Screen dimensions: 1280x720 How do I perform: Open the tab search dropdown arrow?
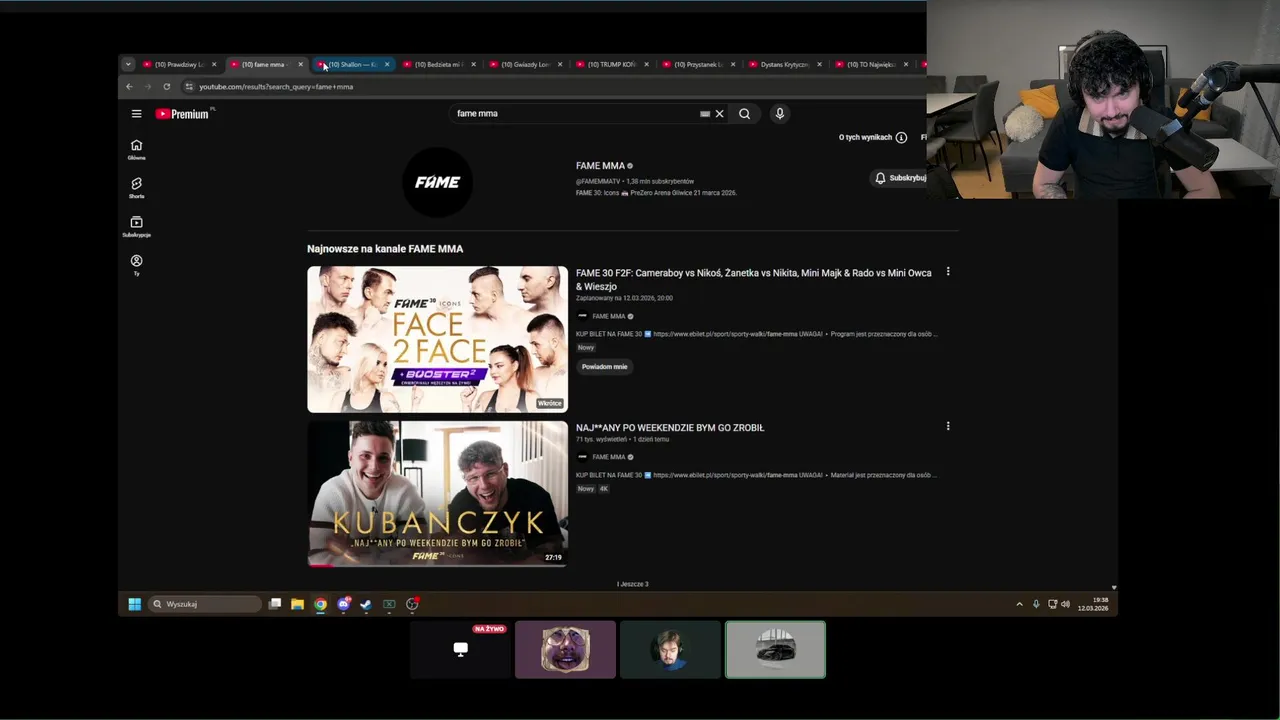point(128,65)
